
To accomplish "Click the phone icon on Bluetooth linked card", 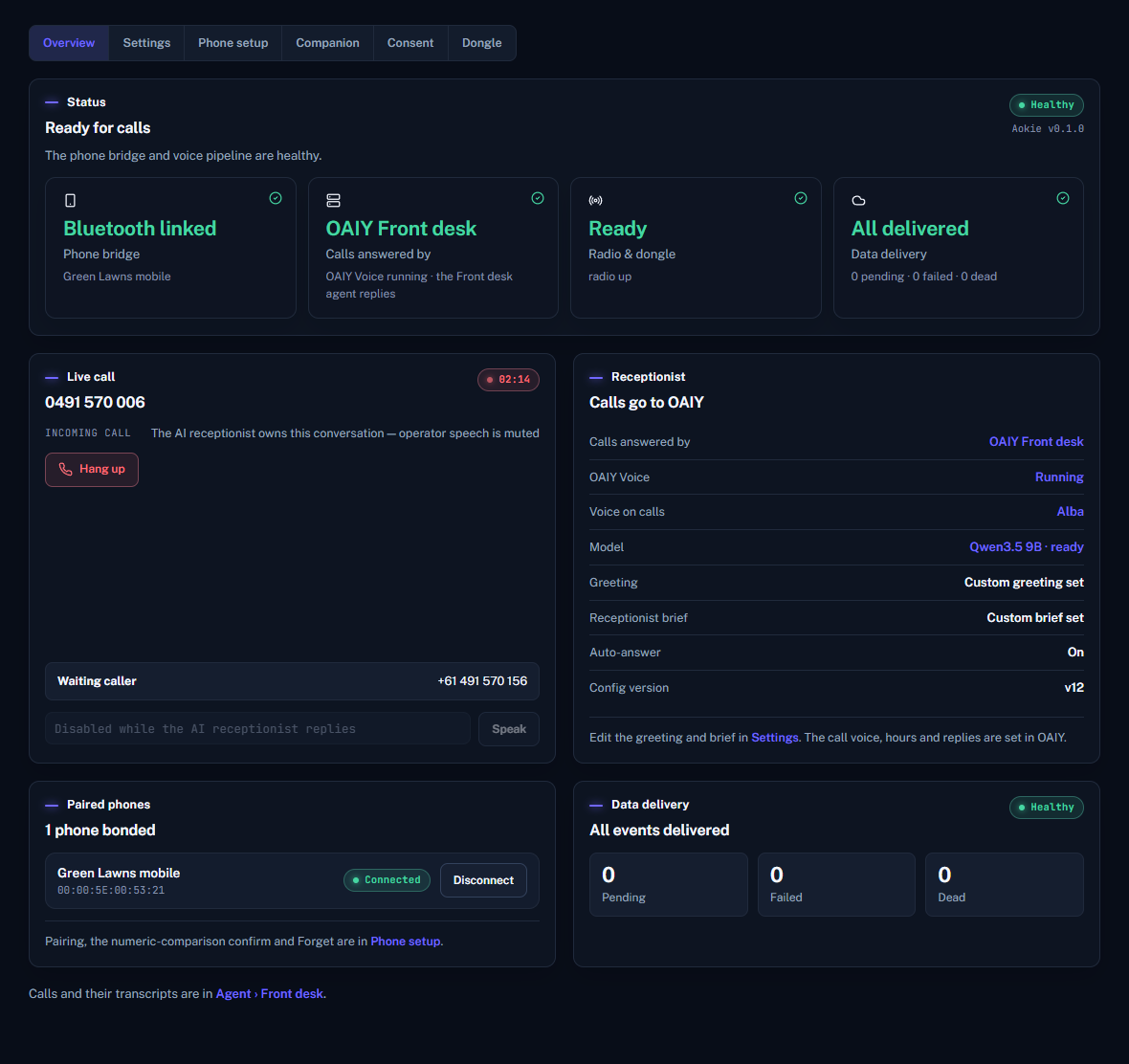I will pos(70,200).
